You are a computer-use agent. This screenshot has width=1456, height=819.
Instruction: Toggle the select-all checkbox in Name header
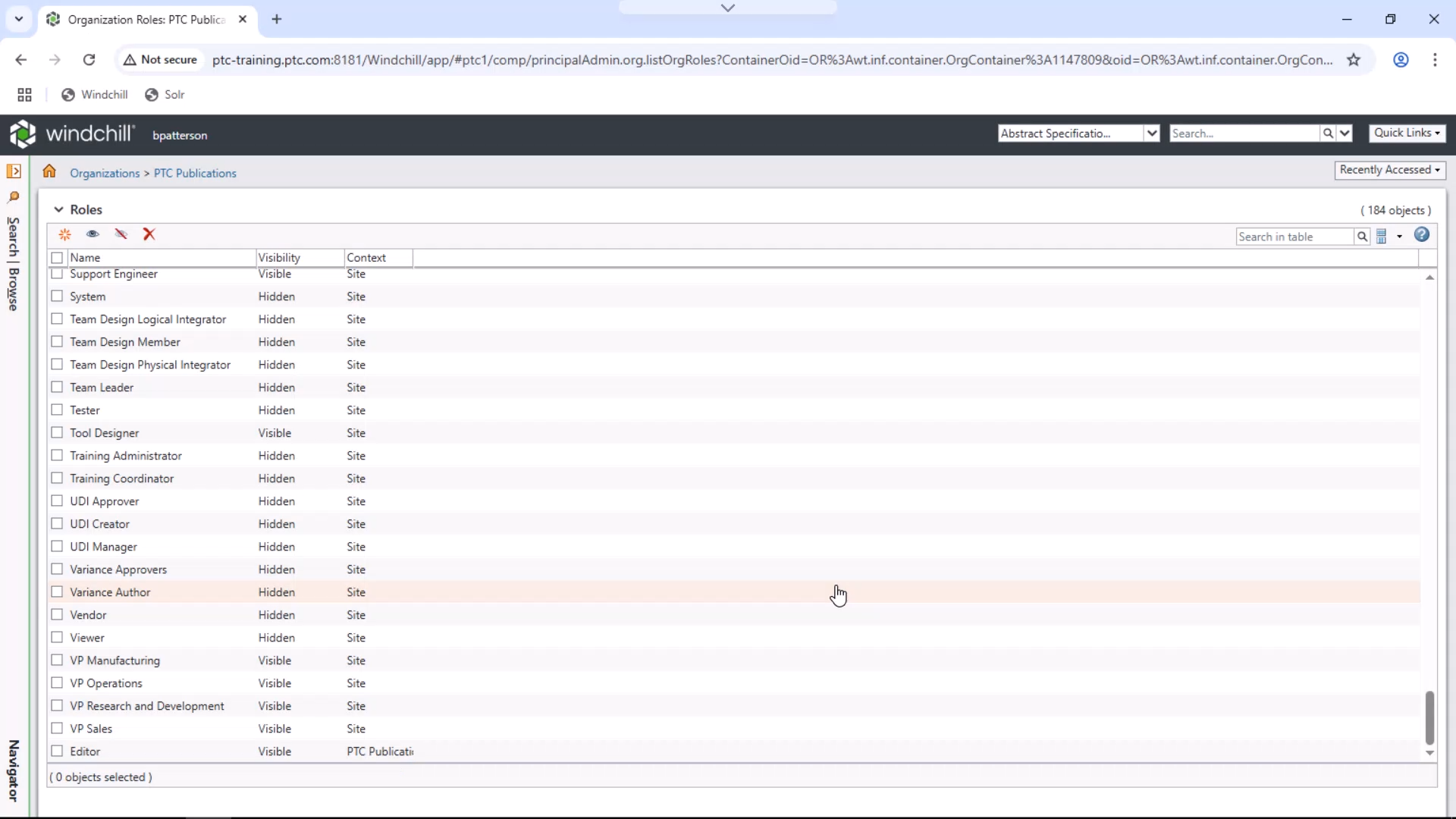tap(57, 258)
